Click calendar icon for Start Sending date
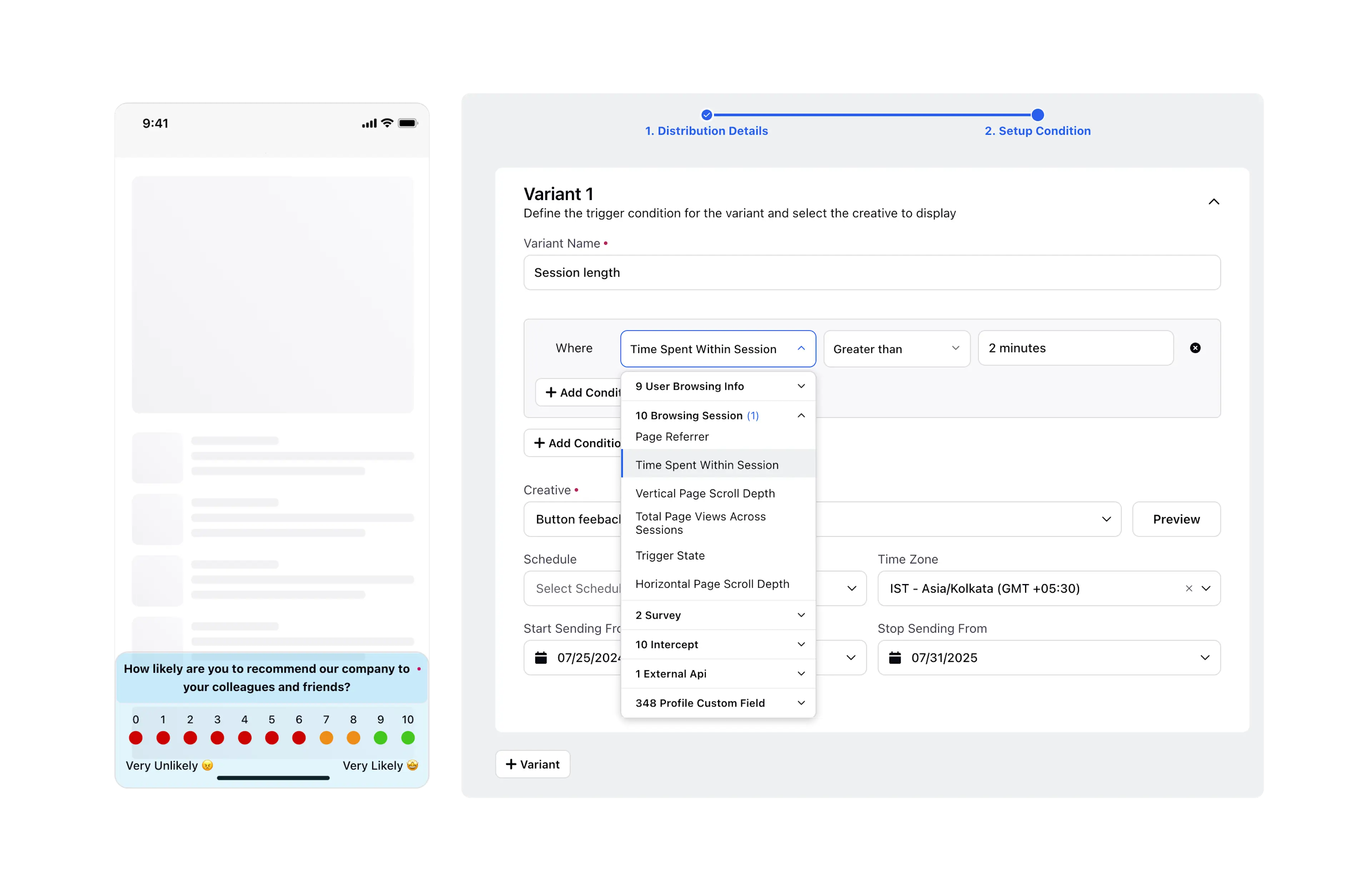 coord(541,658)
